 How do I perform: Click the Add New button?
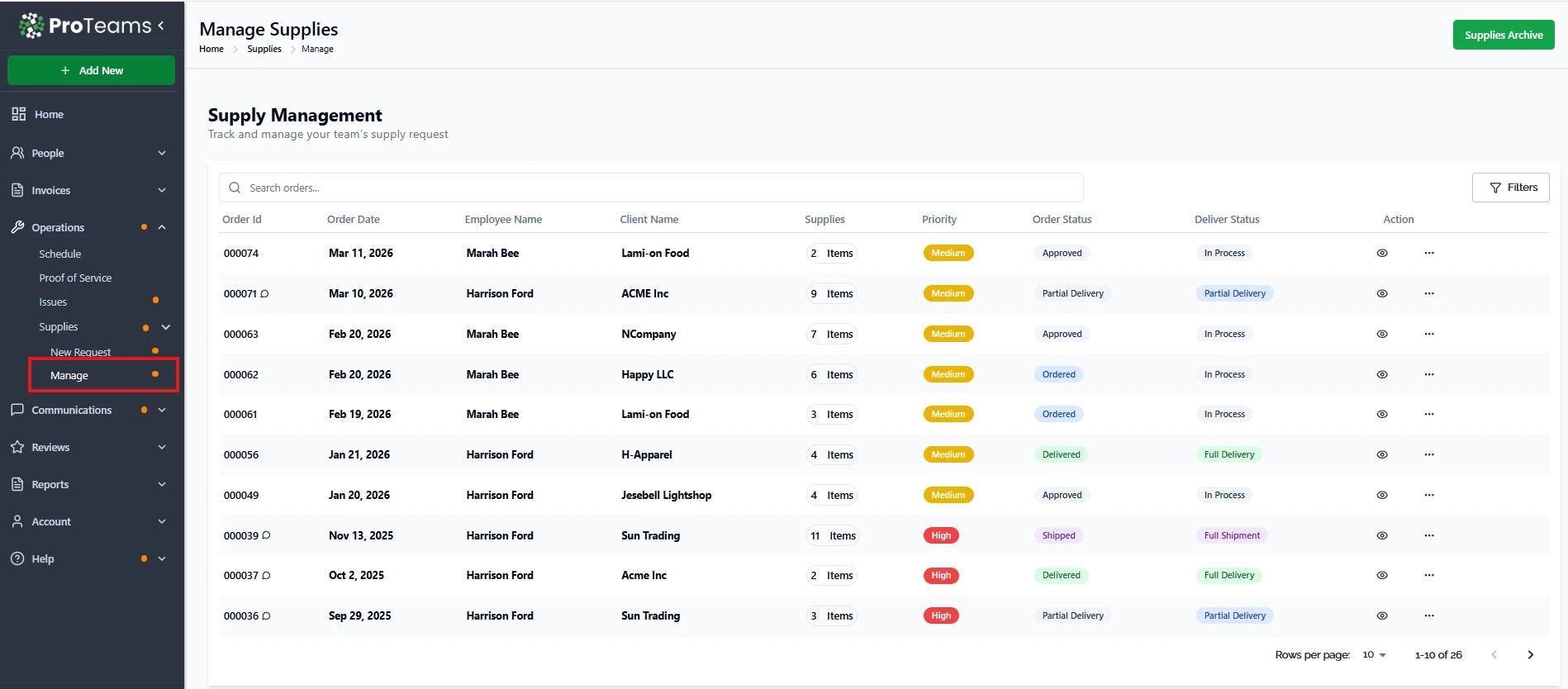[91, 71]
